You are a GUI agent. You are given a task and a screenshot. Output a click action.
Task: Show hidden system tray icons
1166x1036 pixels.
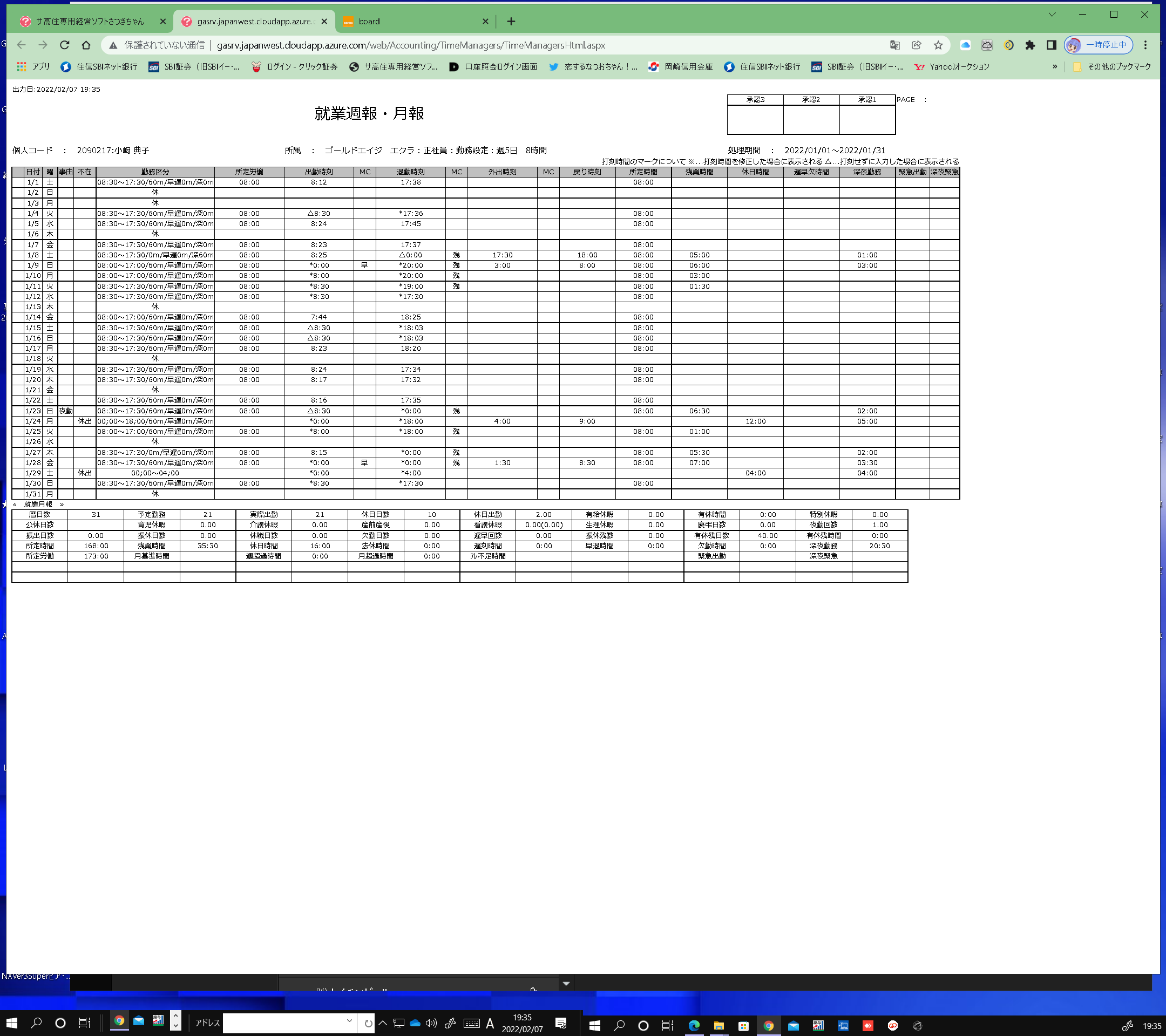point(383,1023)
